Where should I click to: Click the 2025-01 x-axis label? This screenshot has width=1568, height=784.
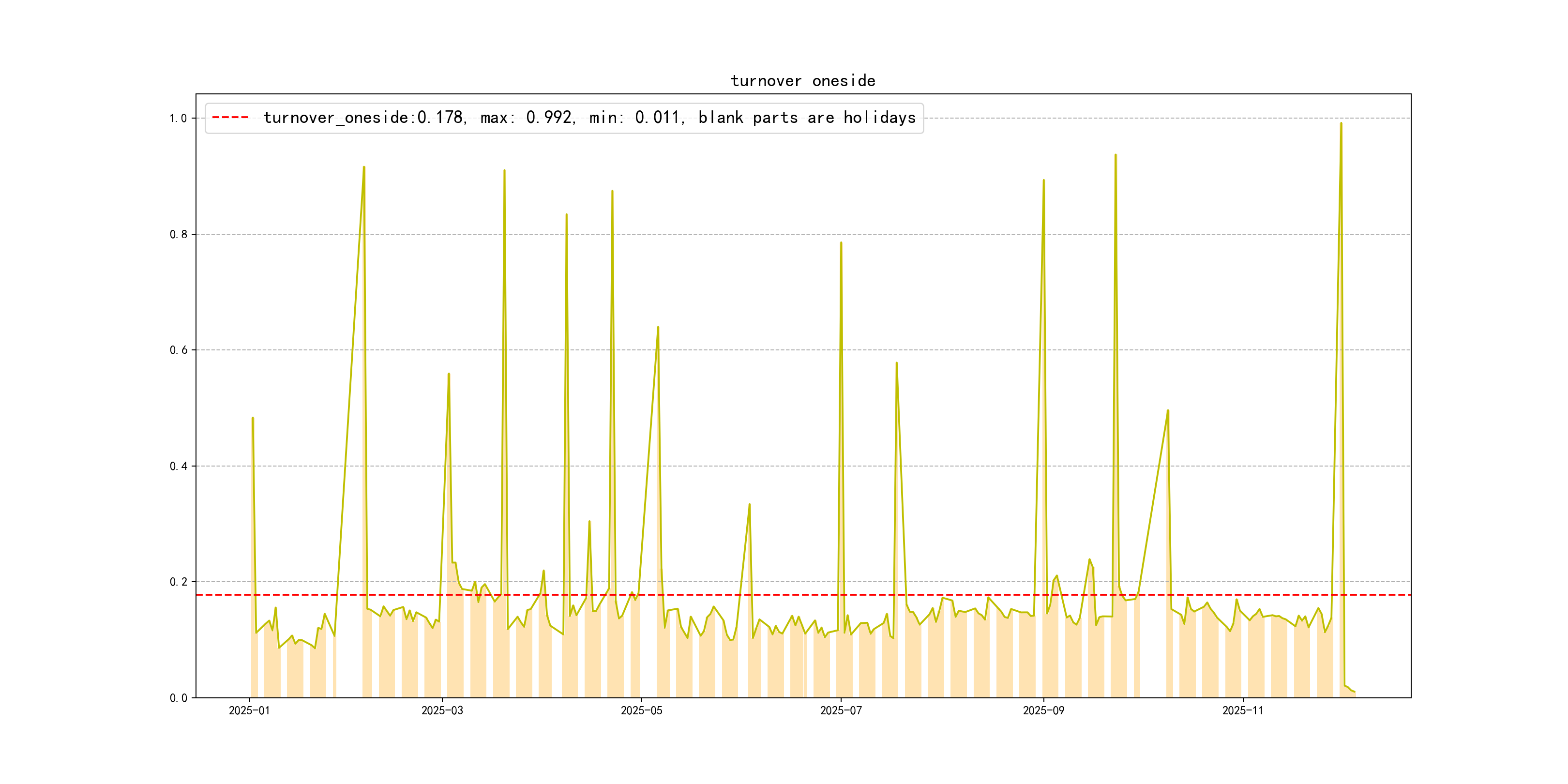pos(249,710)
